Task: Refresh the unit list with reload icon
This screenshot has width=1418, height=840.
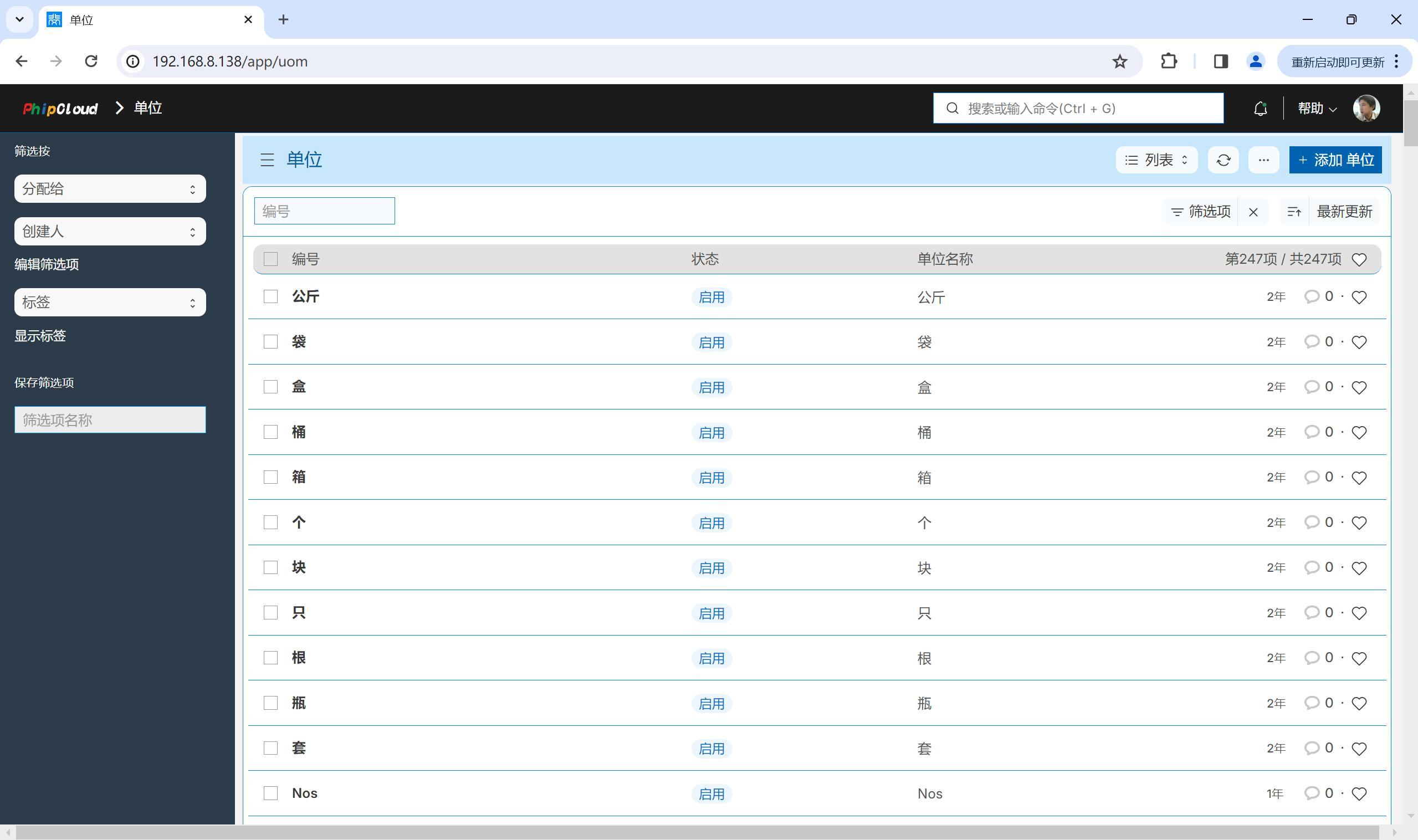Action: click(1224, 160)
